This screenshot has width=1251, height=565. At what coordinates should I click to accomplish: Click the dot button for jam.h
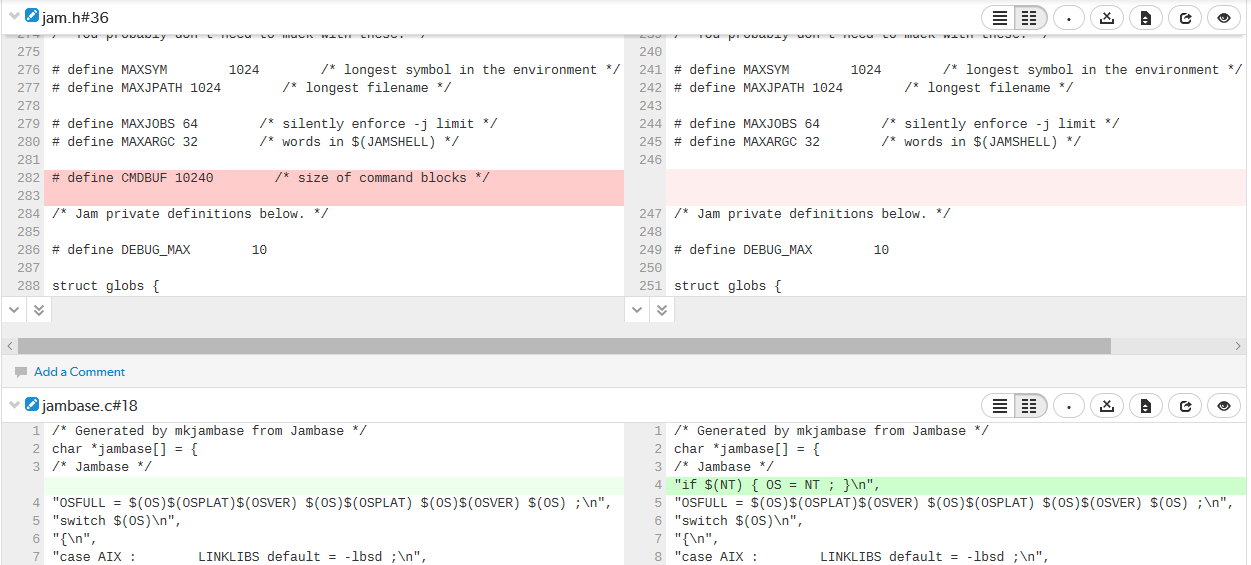point(1068,18)
